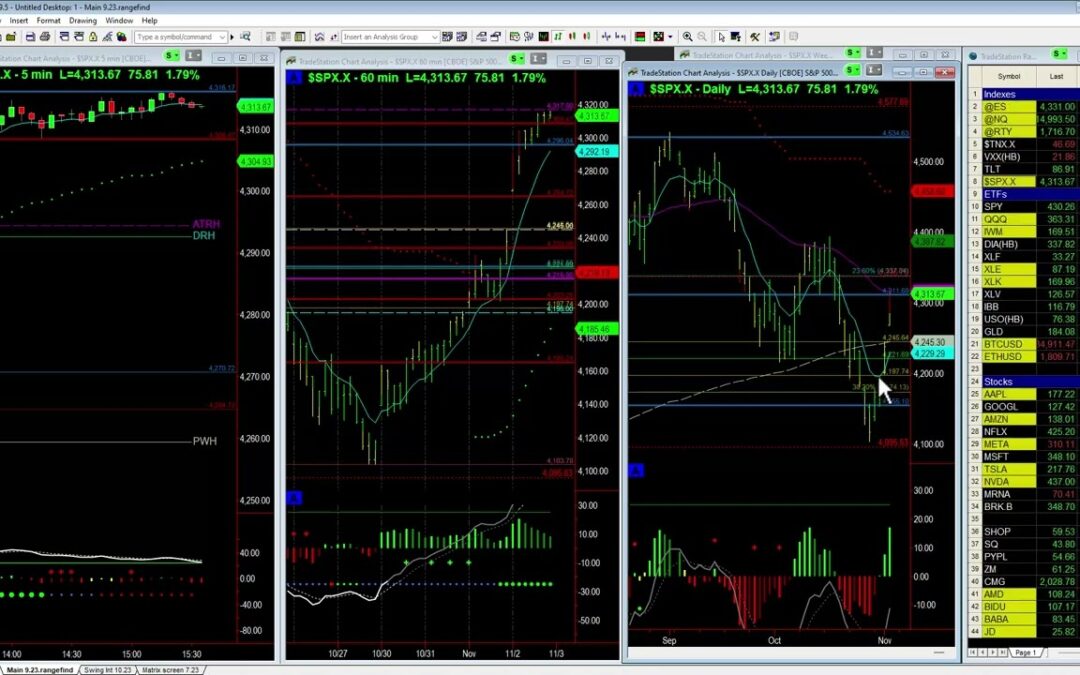Open the Drawing menu

[x=83, y=21]
